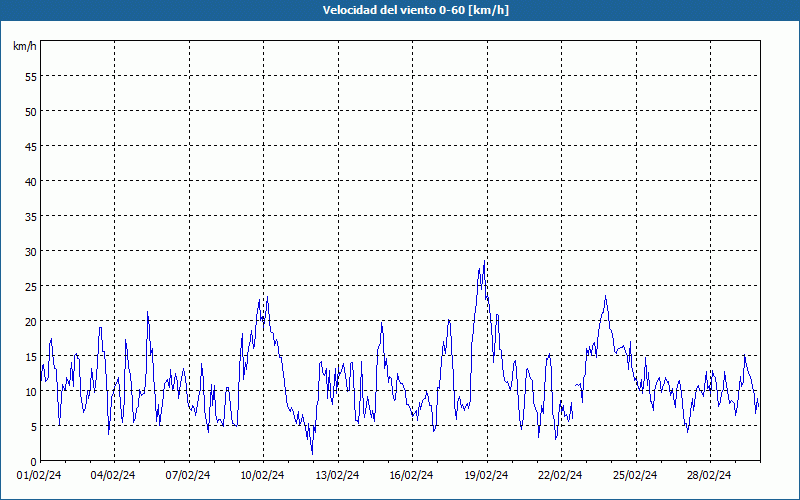Viewport: 800px width, 500px height.
Task: Click the date label 22/02/24
Action: [x=560, y=476]
